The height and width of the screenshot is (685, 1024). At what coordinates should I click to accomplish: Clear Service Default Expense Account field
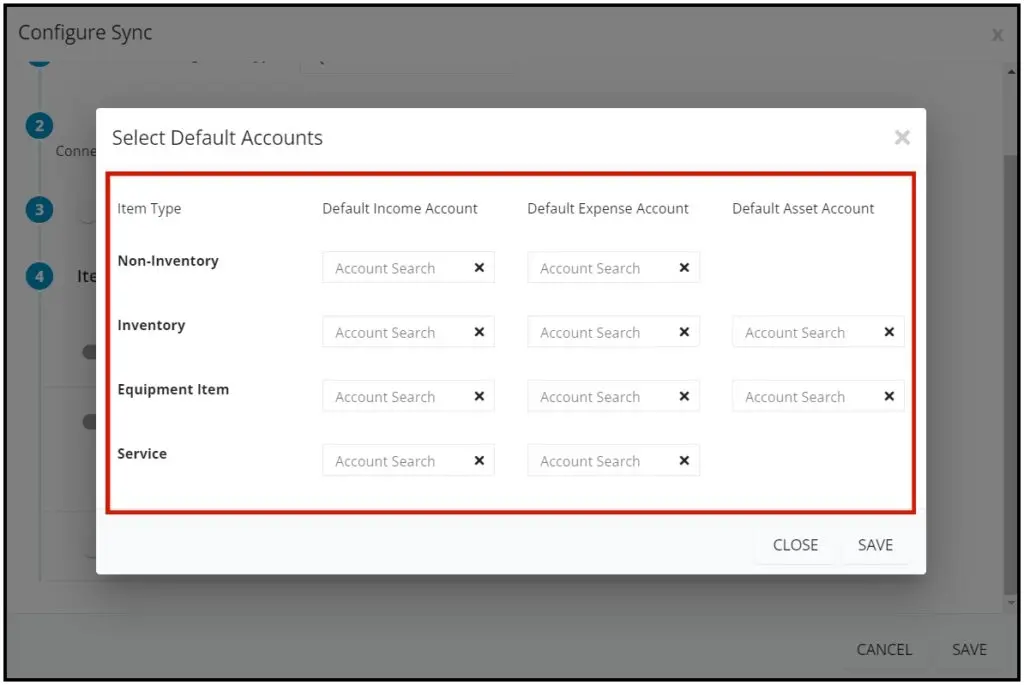click(x=684, y=460)
